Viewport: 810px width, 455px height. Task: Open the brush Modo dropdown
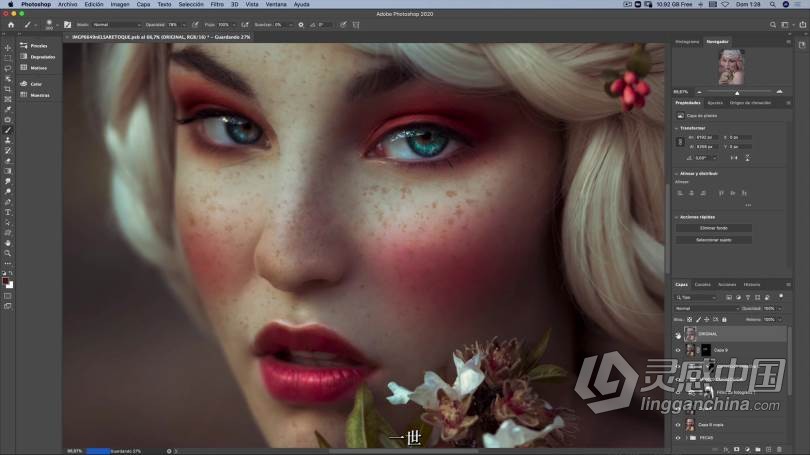(117, 25)
